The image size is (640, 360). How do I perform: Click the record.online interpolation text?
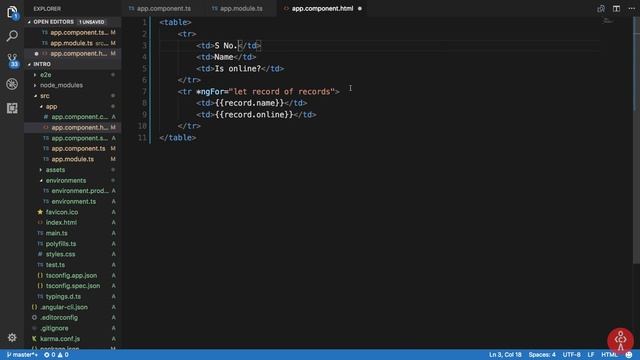click(x=254, y=115)
